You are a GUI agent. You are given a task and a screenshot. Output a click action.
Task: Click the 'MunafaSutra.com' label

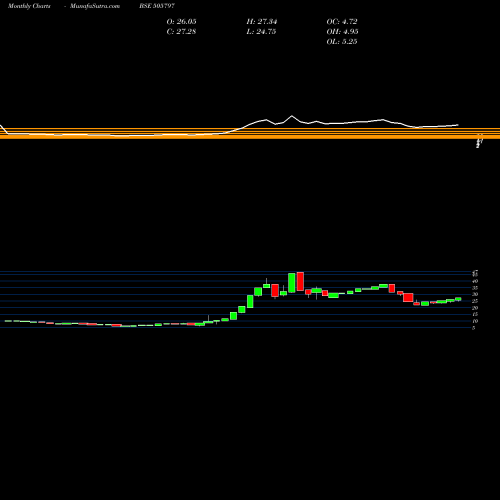click(x=95, y=6)
